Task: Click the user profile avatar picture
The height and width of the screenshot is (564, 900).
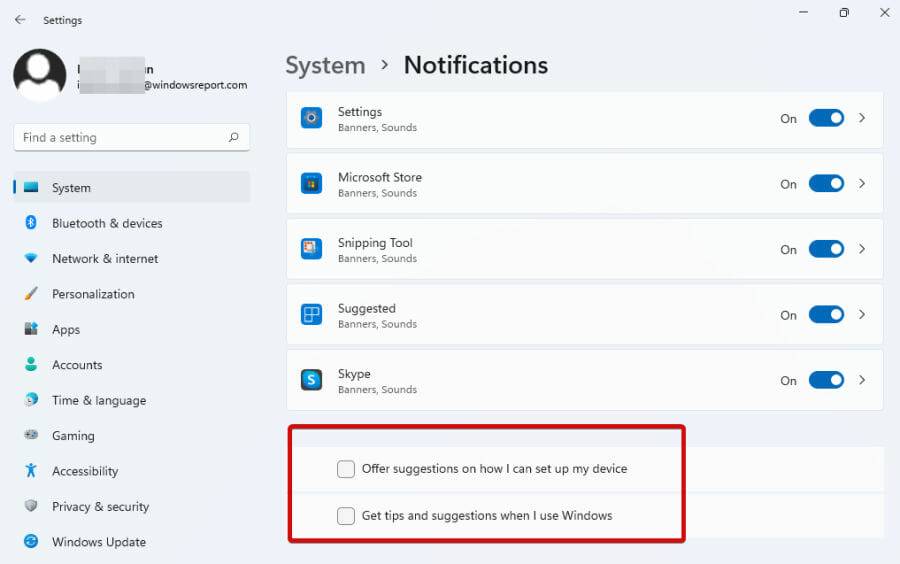Action: [40, 75]
